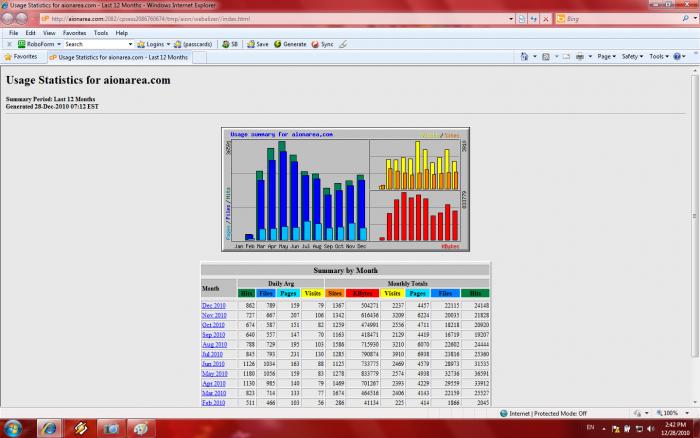Open the Jul 2010 monthly report link
This screenshot has width=700, height=438.
213,354
